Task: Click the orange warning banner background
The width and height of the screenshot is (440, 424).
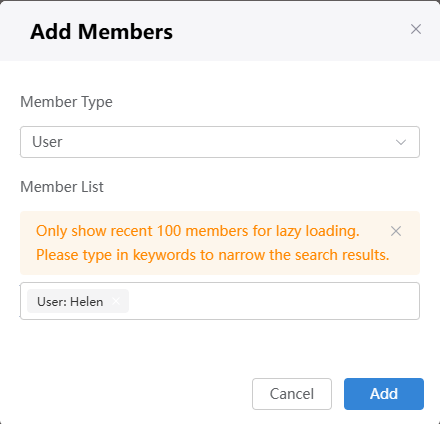Action: click(220, 243)
